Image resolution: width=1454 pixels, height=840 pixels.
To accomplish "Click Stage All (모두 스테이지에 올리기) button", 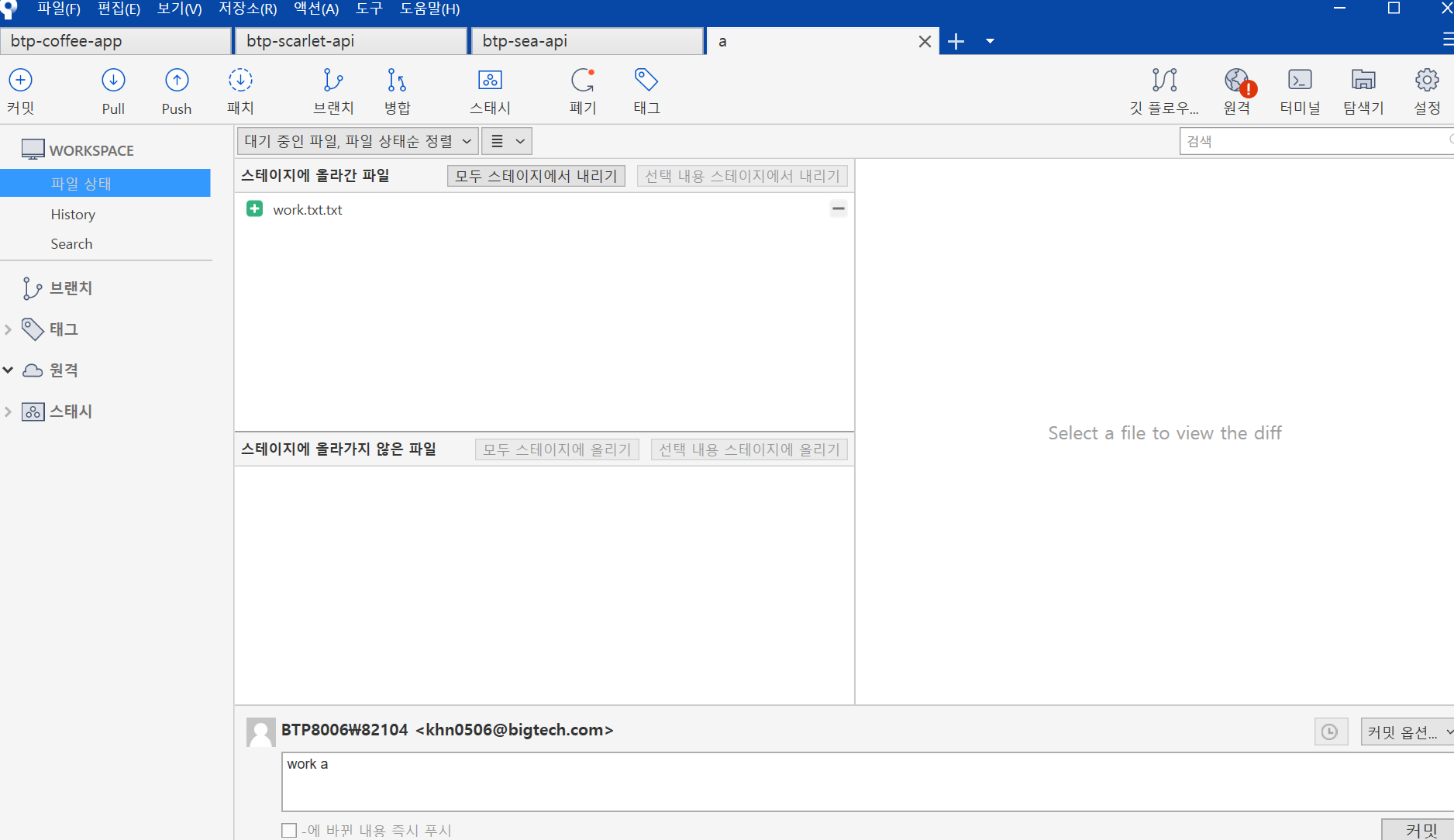I will point(557,449).
